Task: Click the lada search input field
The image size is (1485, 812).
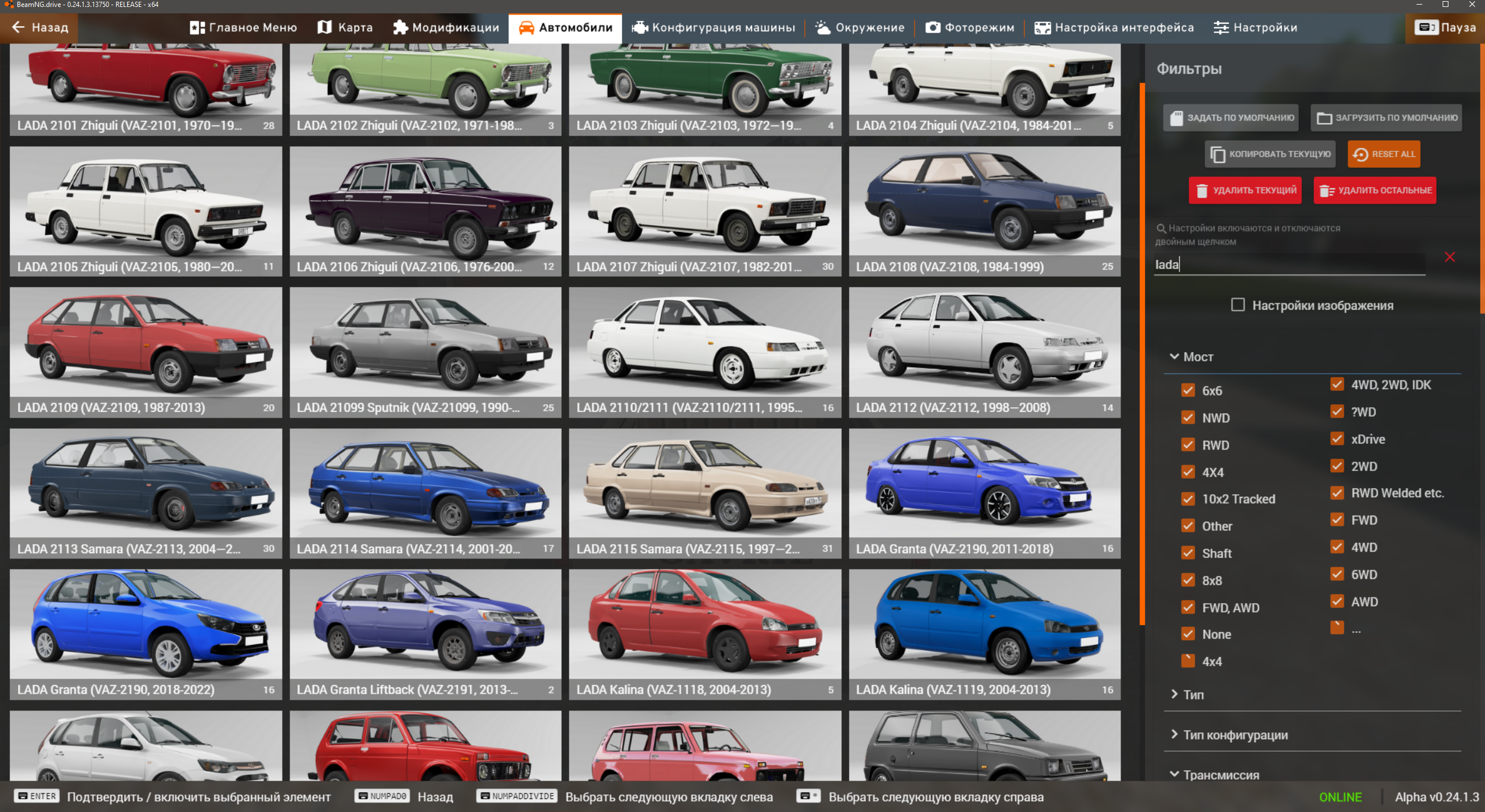Action: [1289, 264]
